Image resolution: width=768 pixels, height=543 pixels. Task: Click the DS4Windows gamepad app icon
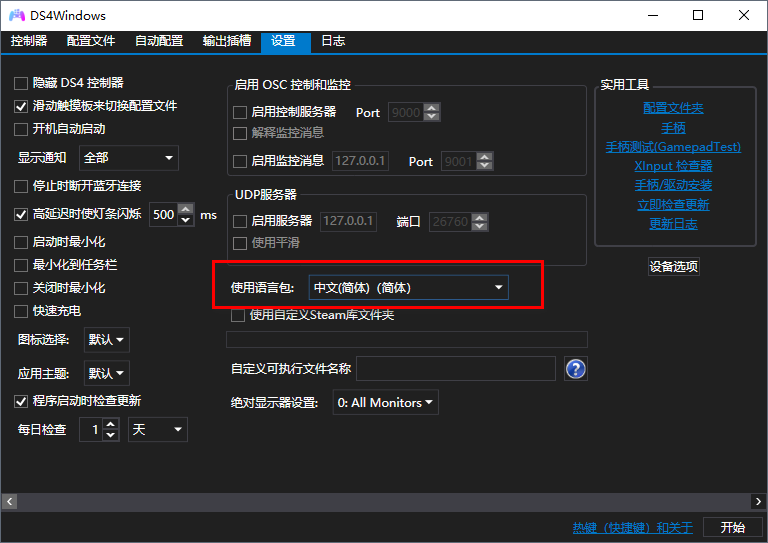(x=17, y=15)
